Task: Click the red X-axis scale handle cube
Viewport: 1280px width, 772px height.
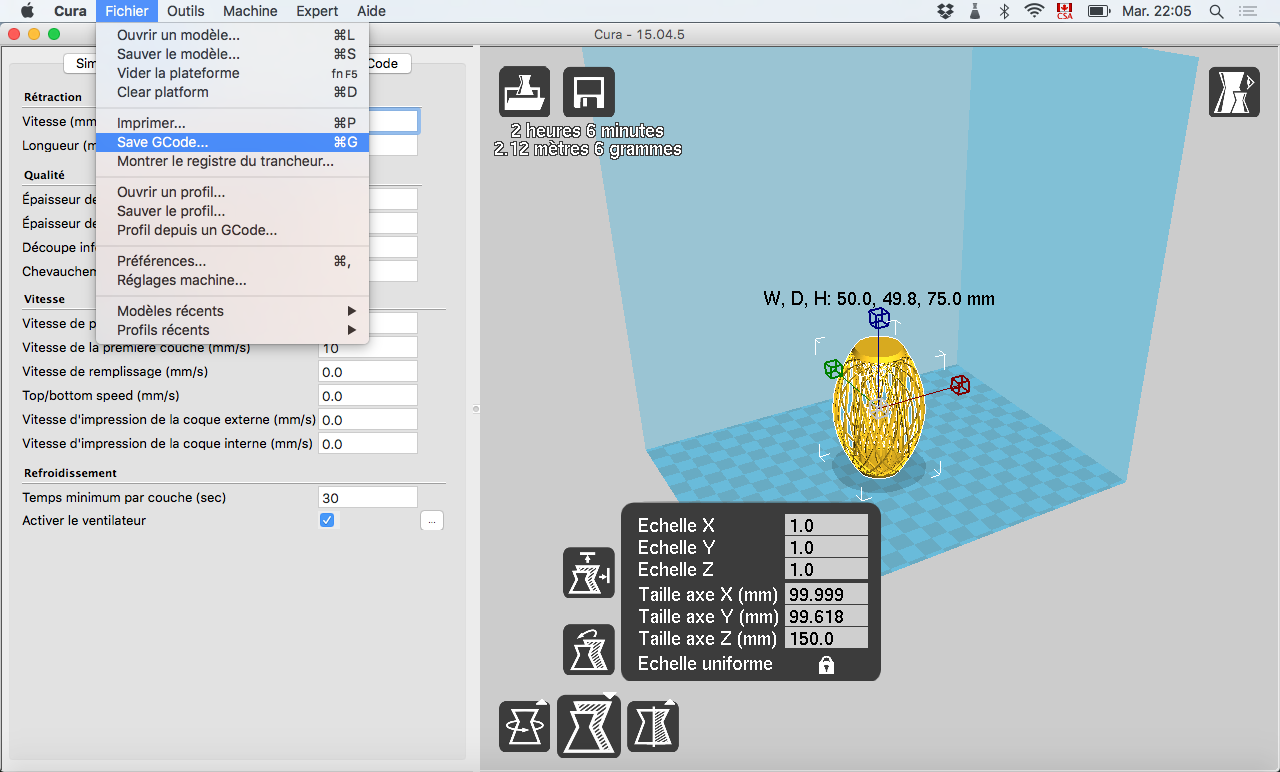Action: coord(960,385)
